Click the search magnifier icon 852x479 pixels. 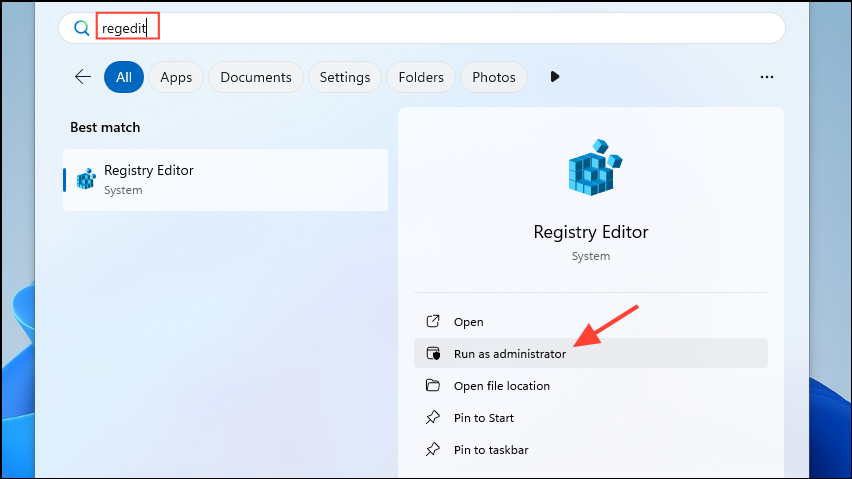tap(82, 28)
